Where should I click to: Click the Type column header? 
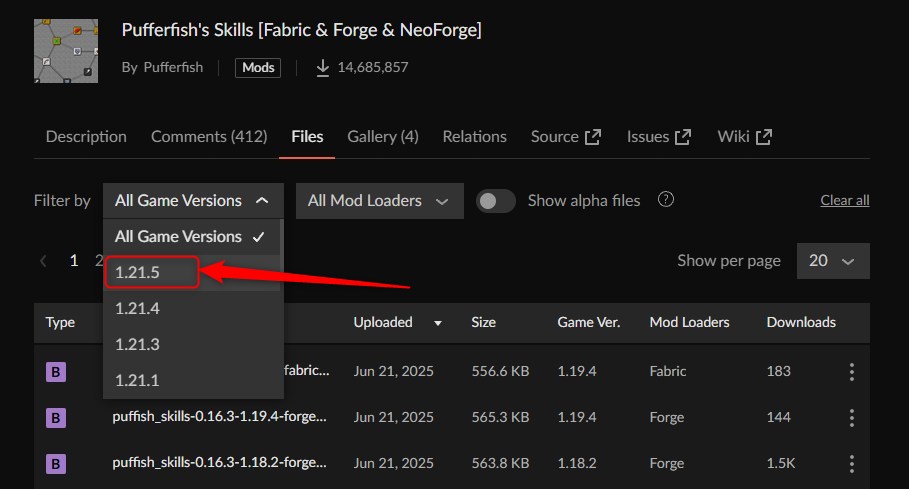(60, 322)
